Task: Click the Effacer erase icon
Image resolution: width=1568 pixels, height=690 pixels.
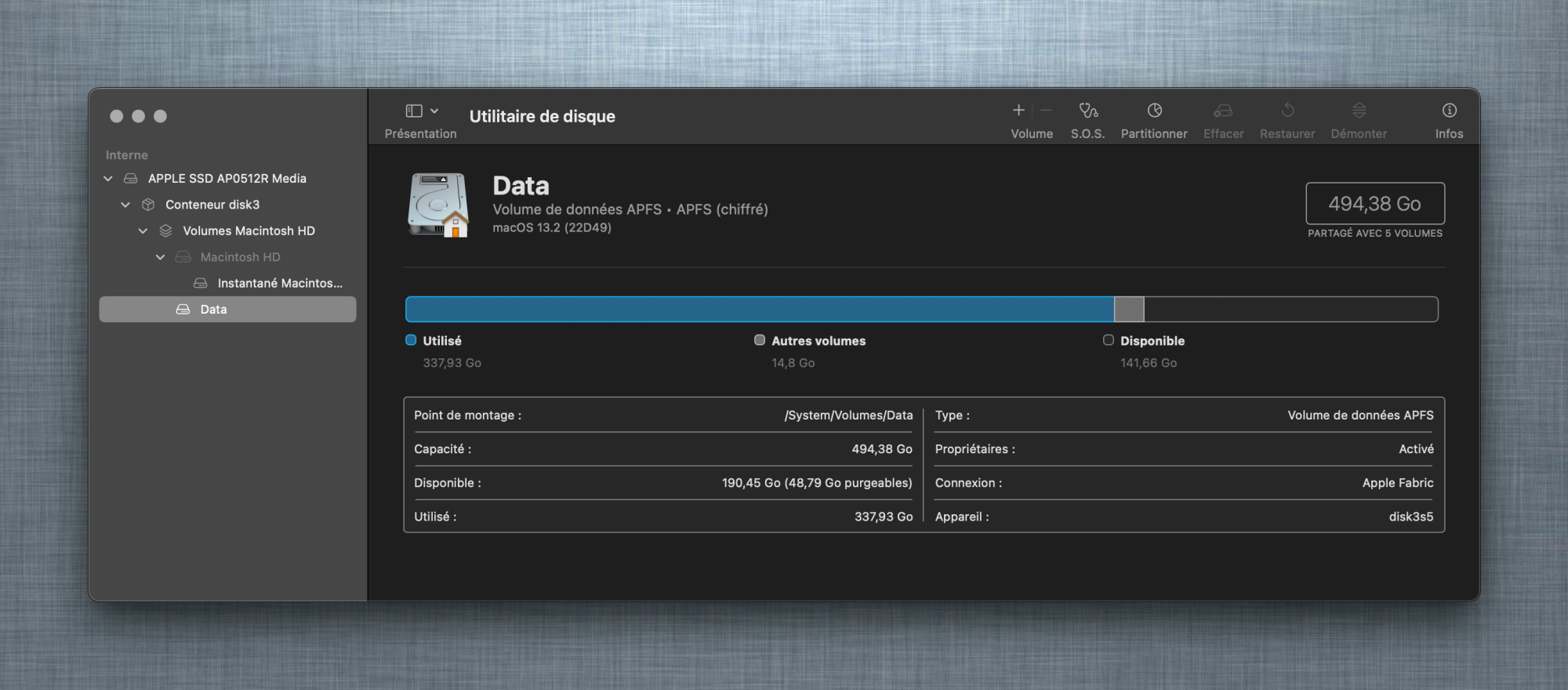Action: tap(1223, 111)
